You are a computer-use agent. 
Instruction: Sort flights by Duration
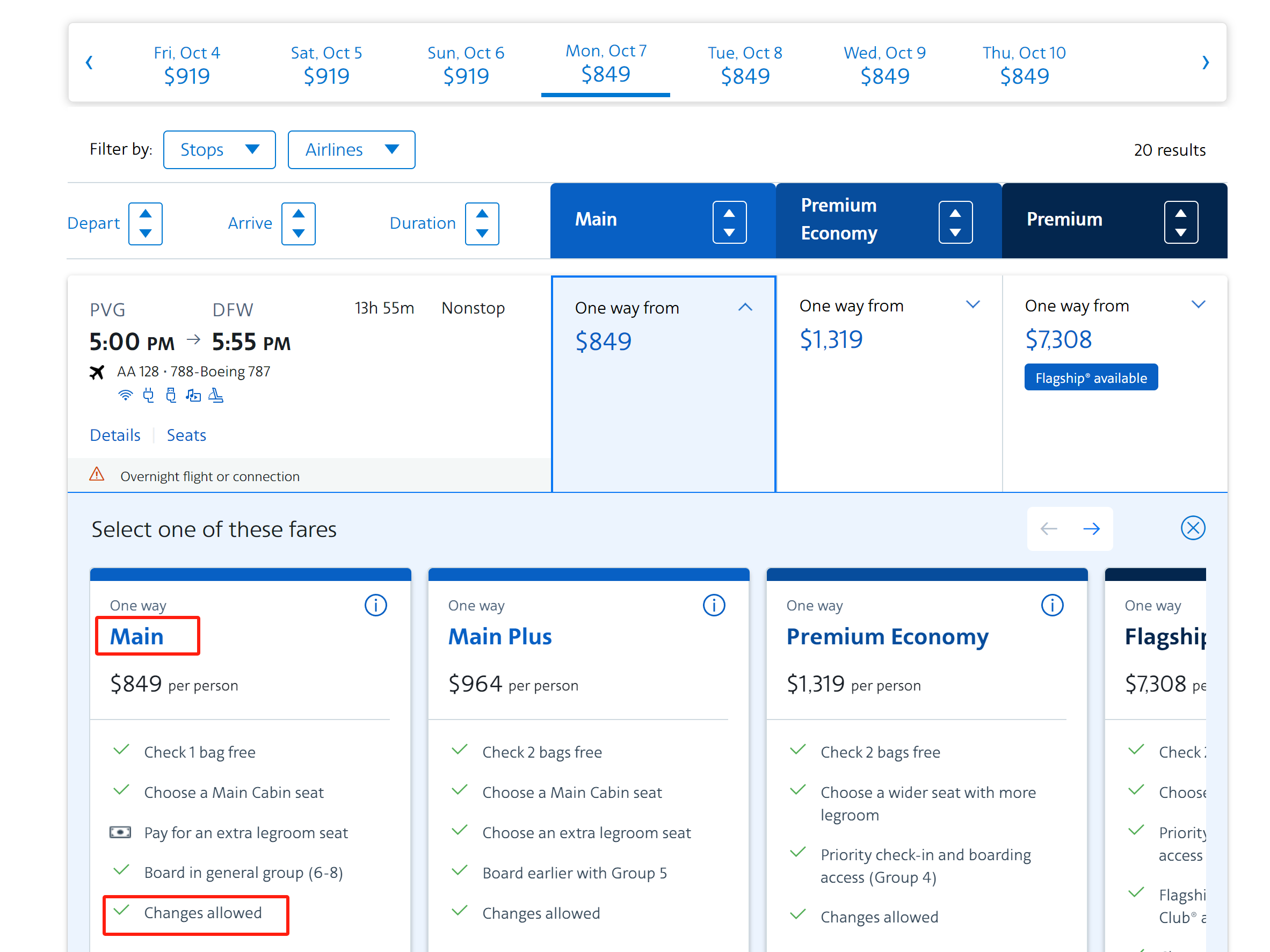point(482,223)
